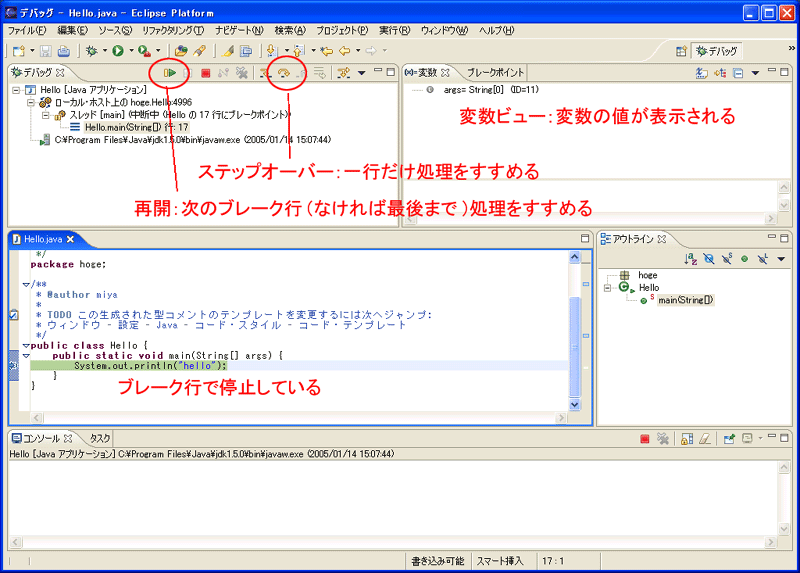Click breakpoint marker on line 17 ruler

pos(14,365)
